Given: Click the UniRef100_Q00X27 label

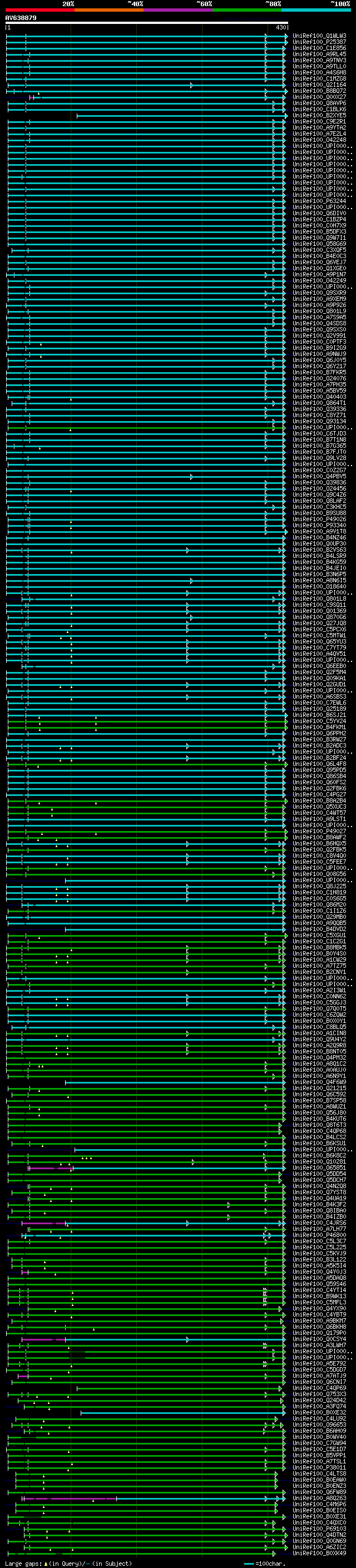Looking at the screenshot, I should click(x=319, y=97).
